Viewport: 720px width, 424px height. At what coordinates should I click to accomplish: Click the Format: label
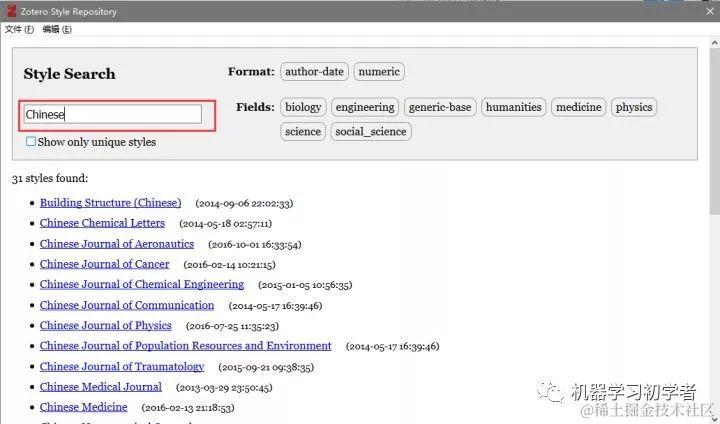(251, 72)
